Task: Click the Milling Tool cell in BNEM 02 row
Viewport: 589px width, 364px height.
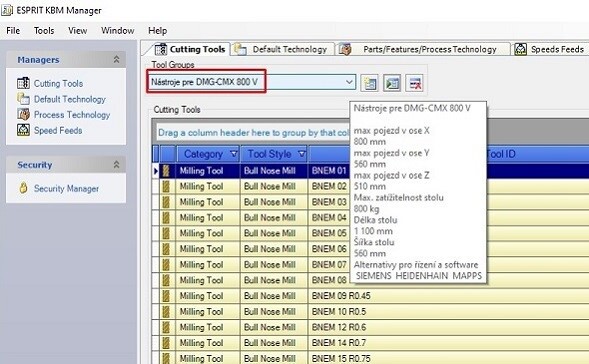Action: coord(208,186)
